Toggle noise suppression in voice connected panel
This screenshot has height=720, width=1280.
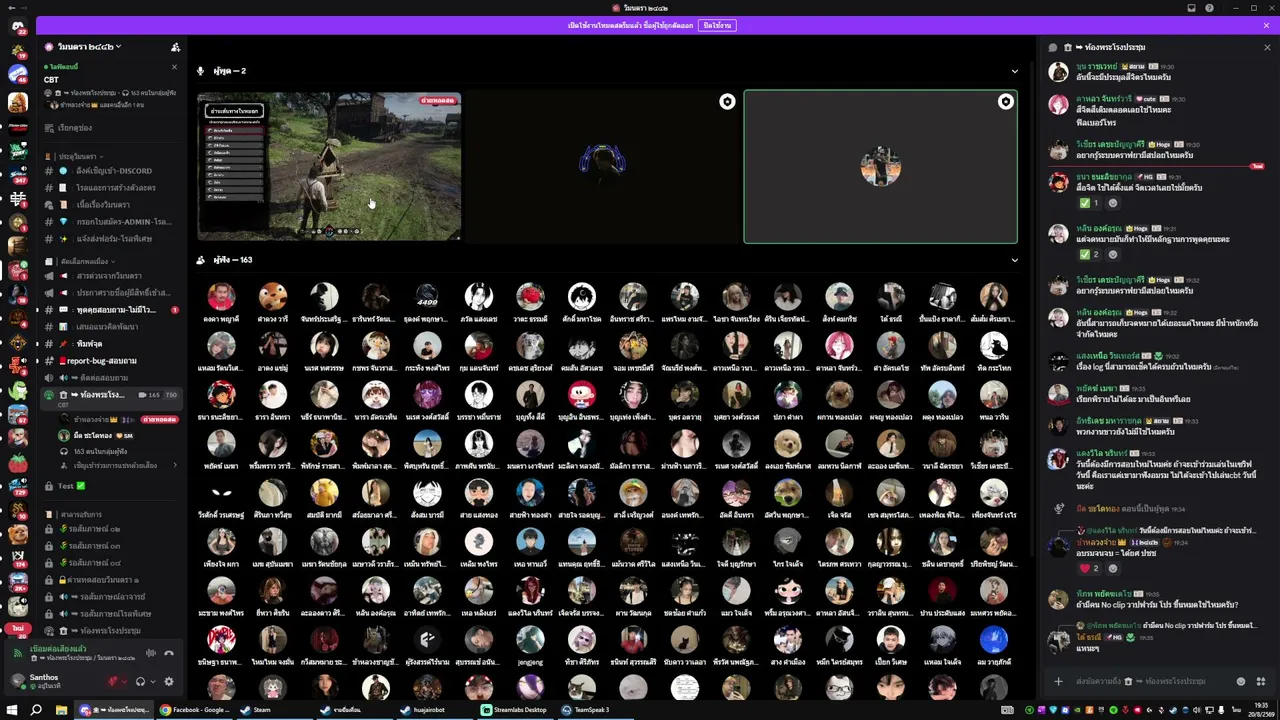click(x=150, y=653)
